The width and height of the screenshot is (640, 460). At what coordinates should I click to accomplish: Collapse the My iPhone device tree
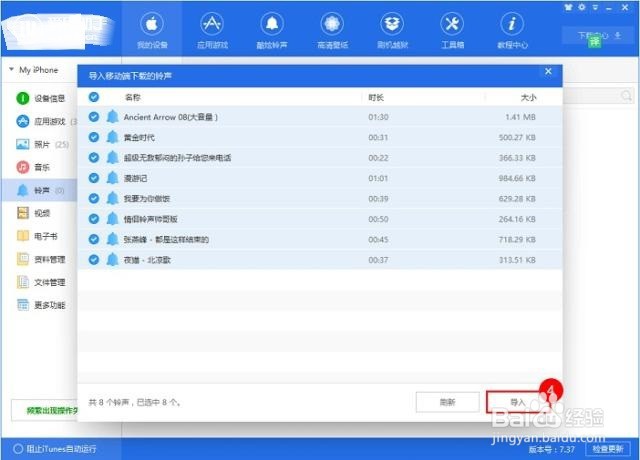[x=11, y=69]
